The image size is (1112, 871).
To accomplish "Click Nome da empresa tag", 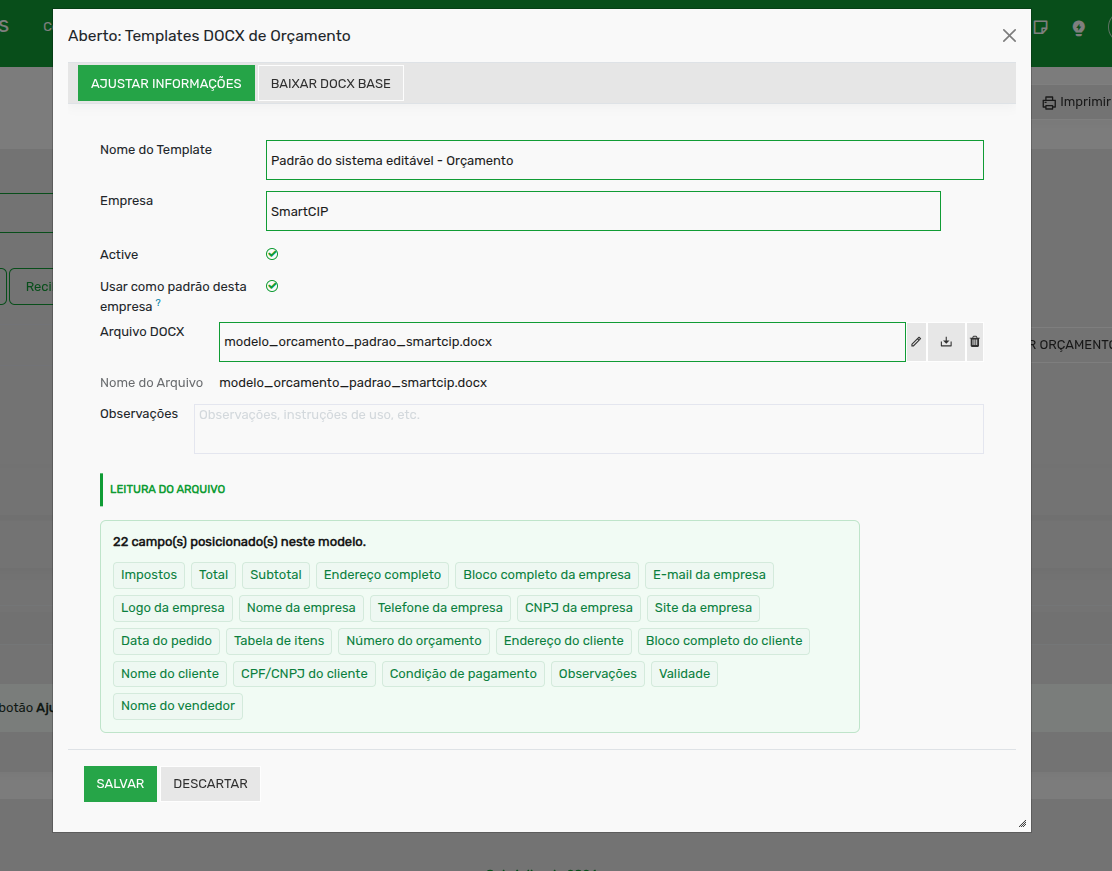I will 301,608.
